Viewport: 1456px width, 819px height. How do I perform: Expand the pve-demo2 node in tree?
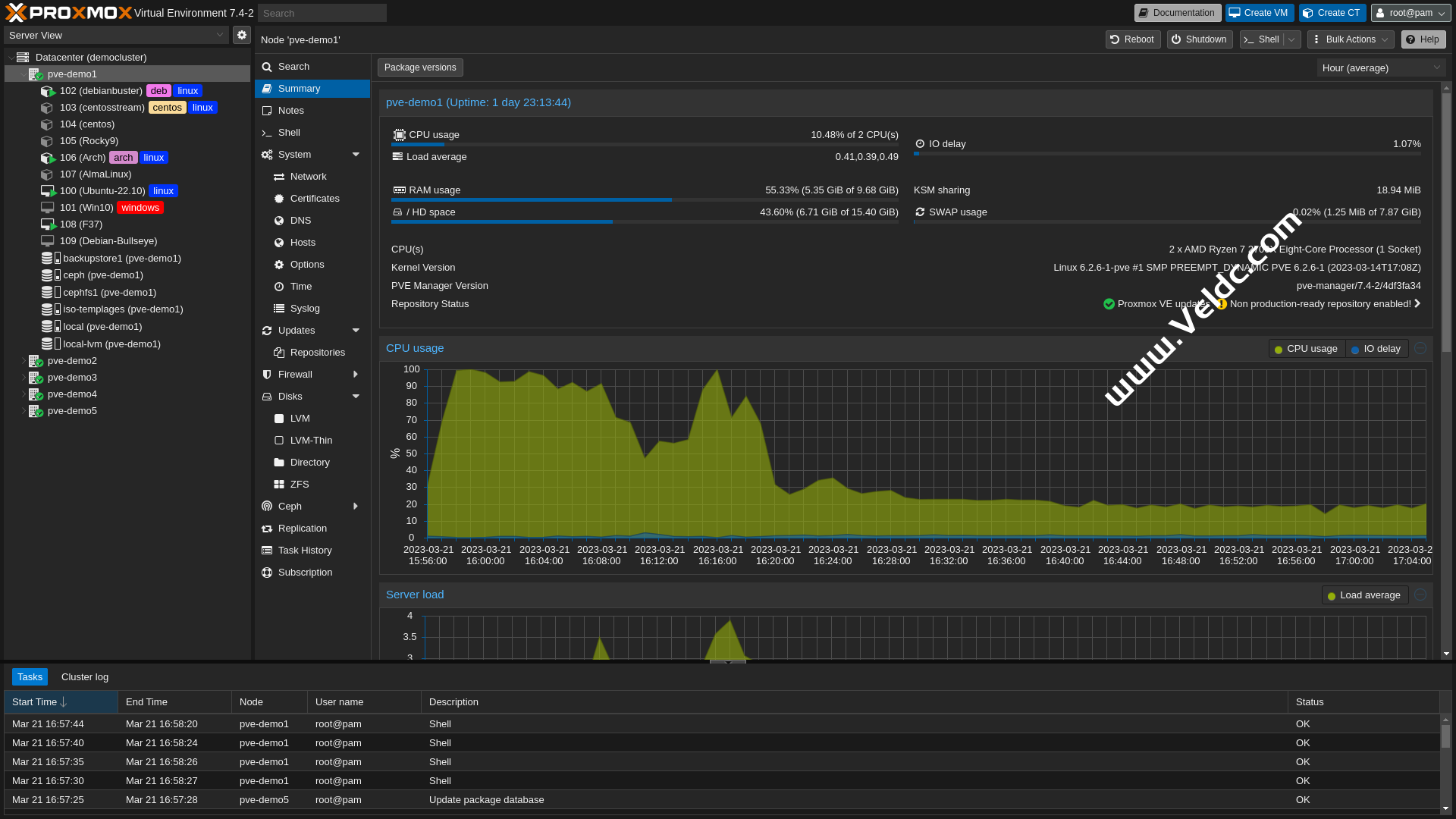tap(23, 361)
